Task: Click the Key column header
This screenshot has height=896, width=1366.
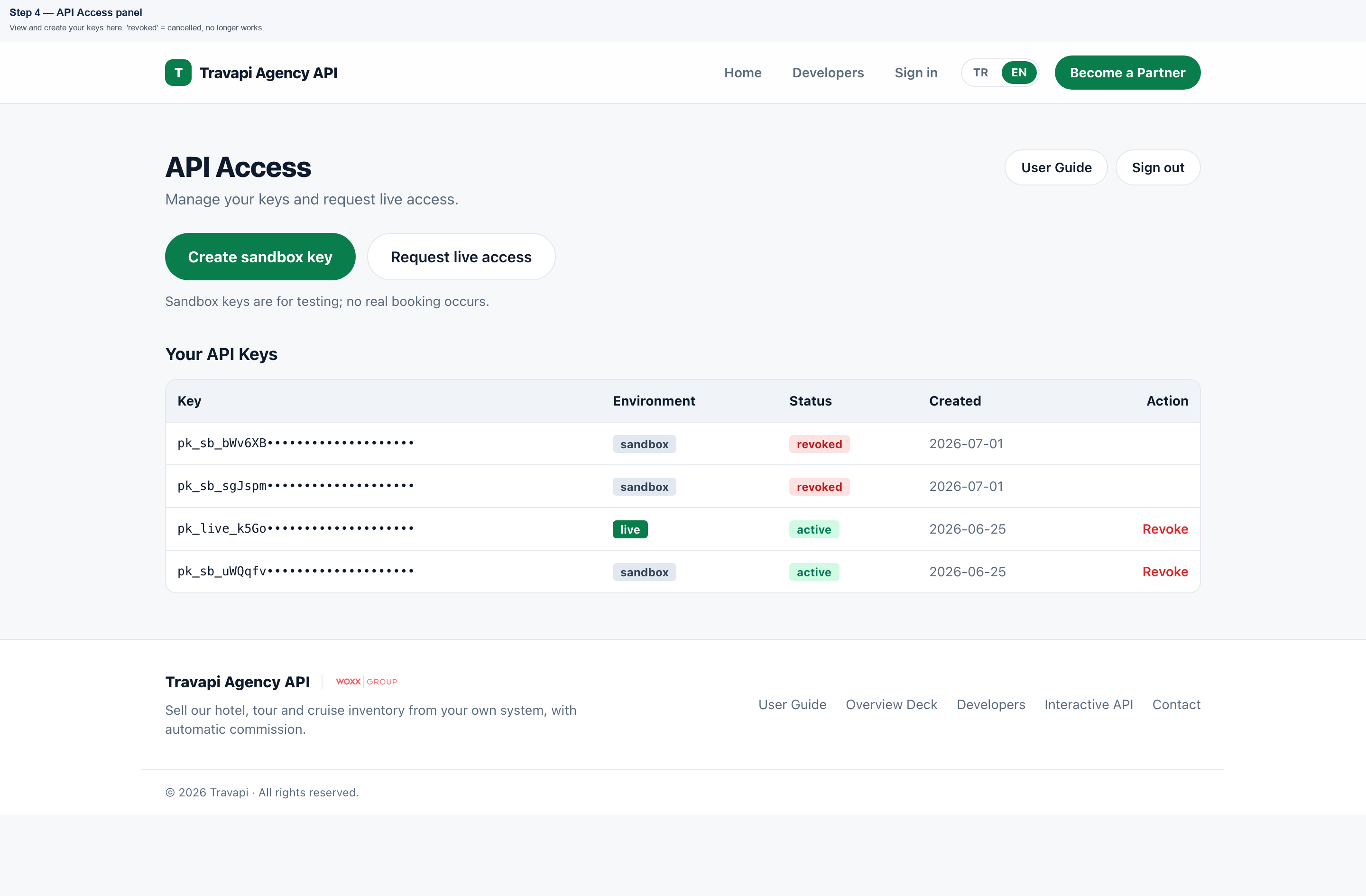Action: (x=189, y=401)
